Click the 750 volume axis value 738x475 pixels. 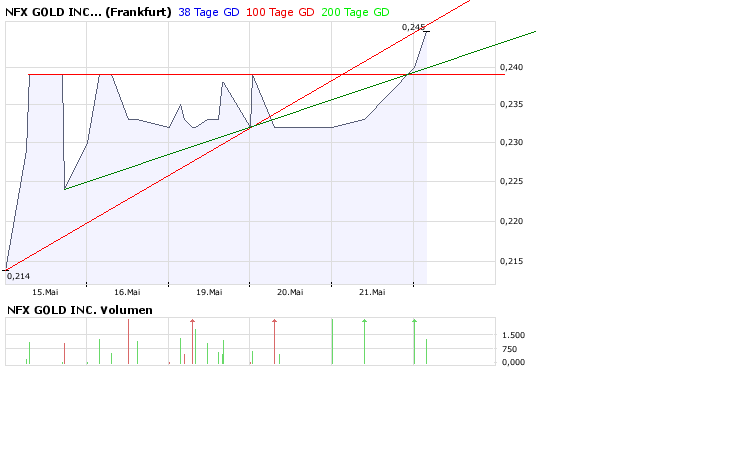(x=509, y=349)
